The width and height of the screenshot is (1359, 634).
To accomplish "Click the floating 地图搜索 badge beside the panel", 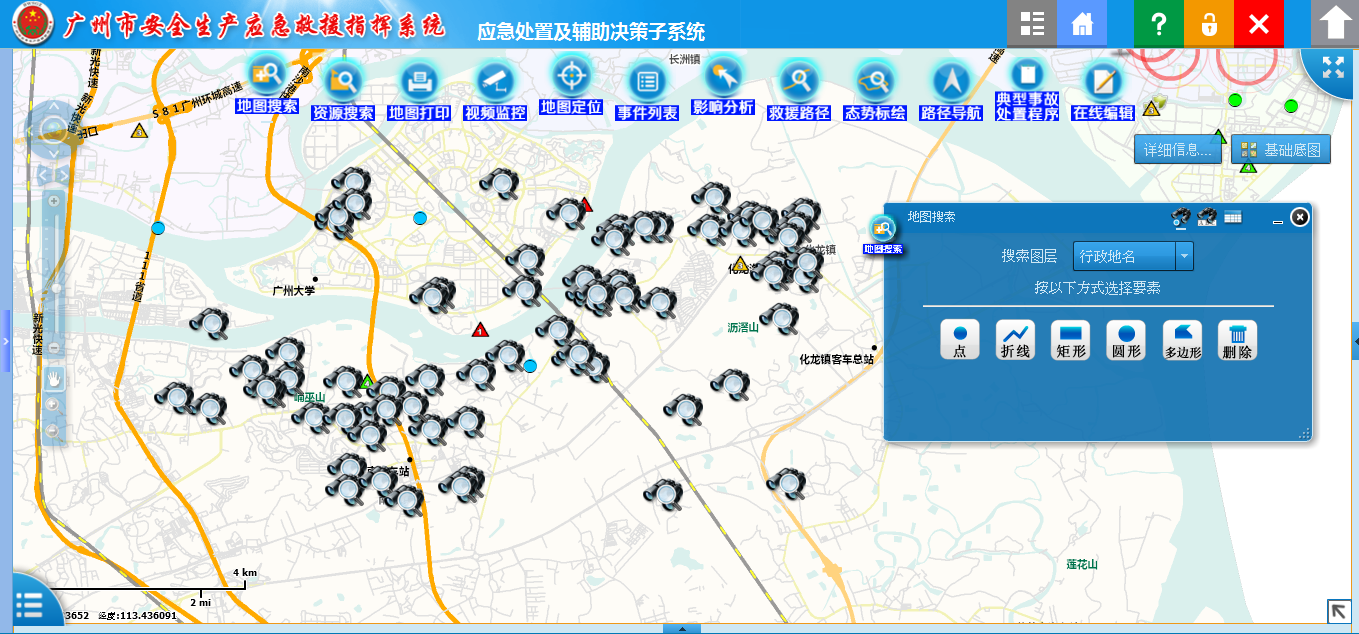I will [883, 234].
